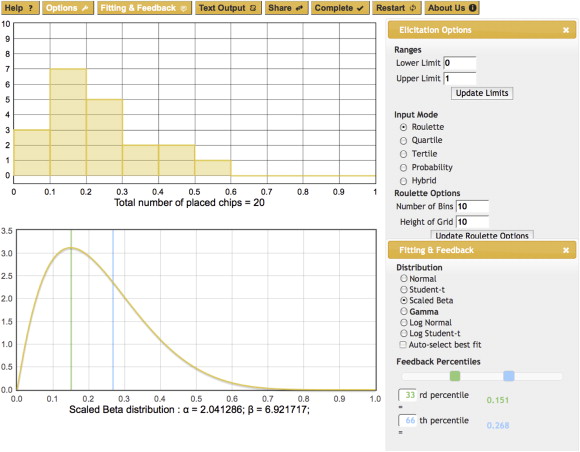Close the Fitting & Feedback panel
The height and width of the screenshot is (452, 580).
tap(566, 250)
